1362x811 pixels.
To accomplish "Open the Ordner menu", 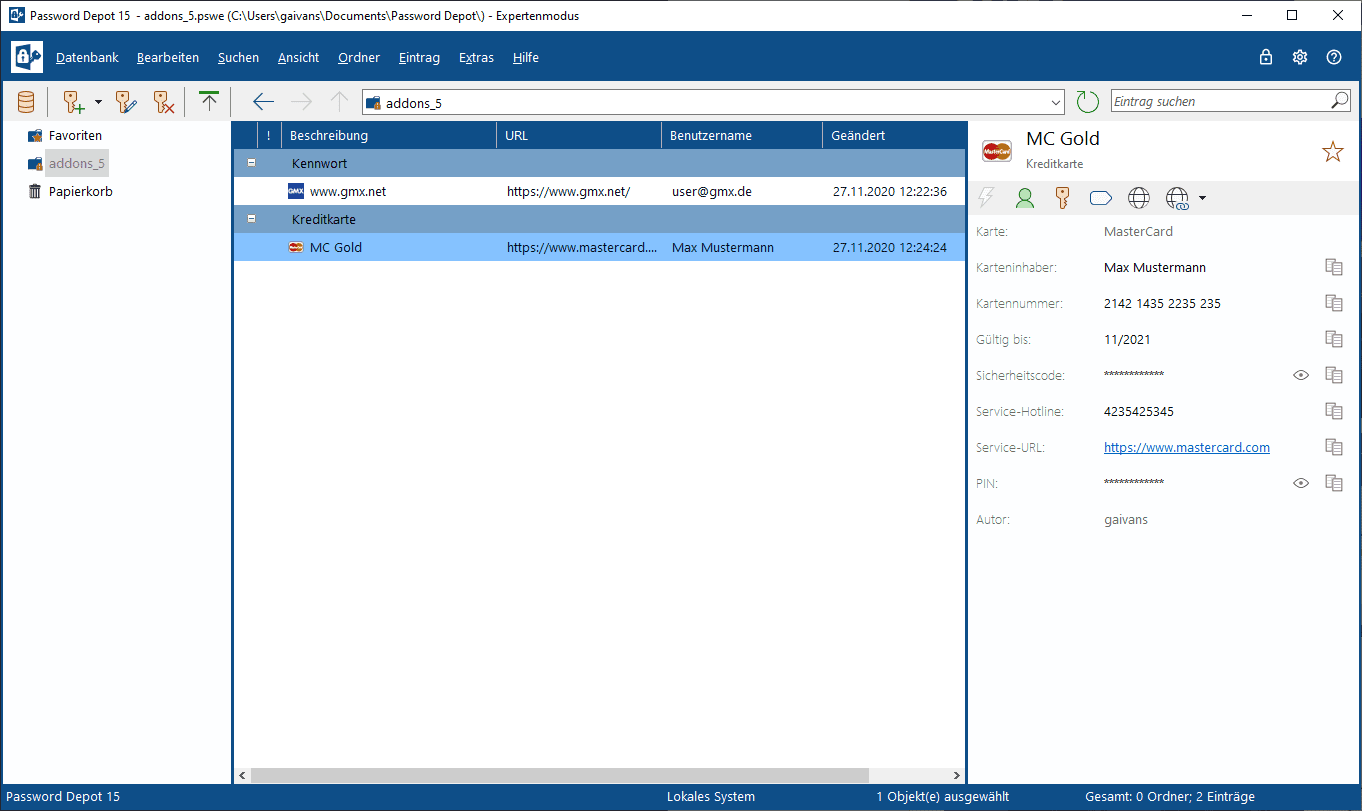I will (x=359, y=58).
